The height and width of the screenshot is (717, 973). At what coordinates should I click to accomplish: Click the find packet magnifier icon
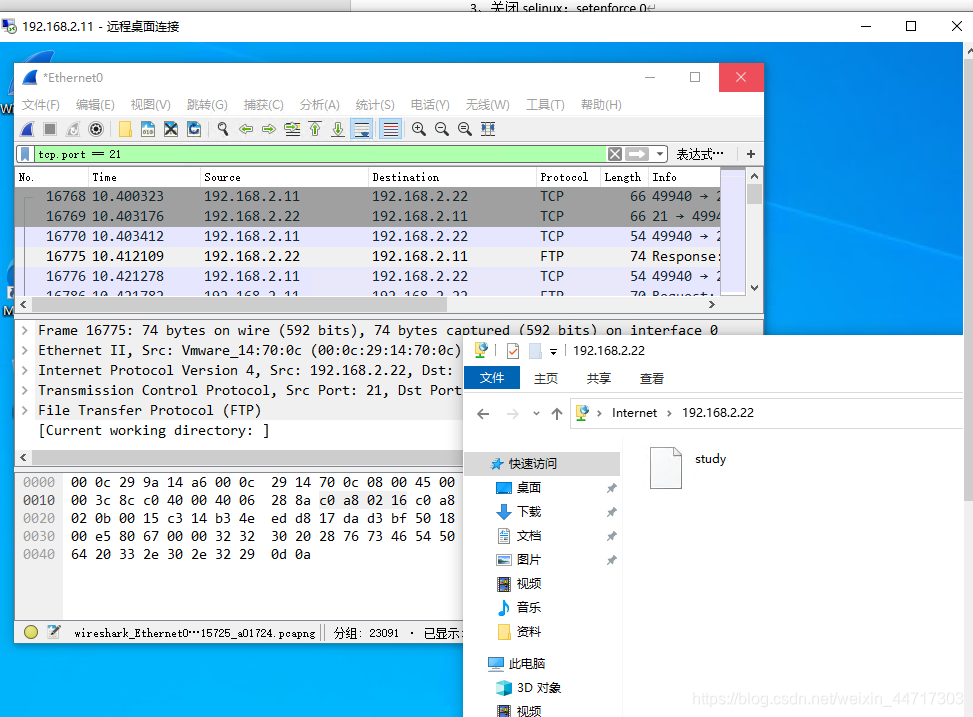coord(223,129)
